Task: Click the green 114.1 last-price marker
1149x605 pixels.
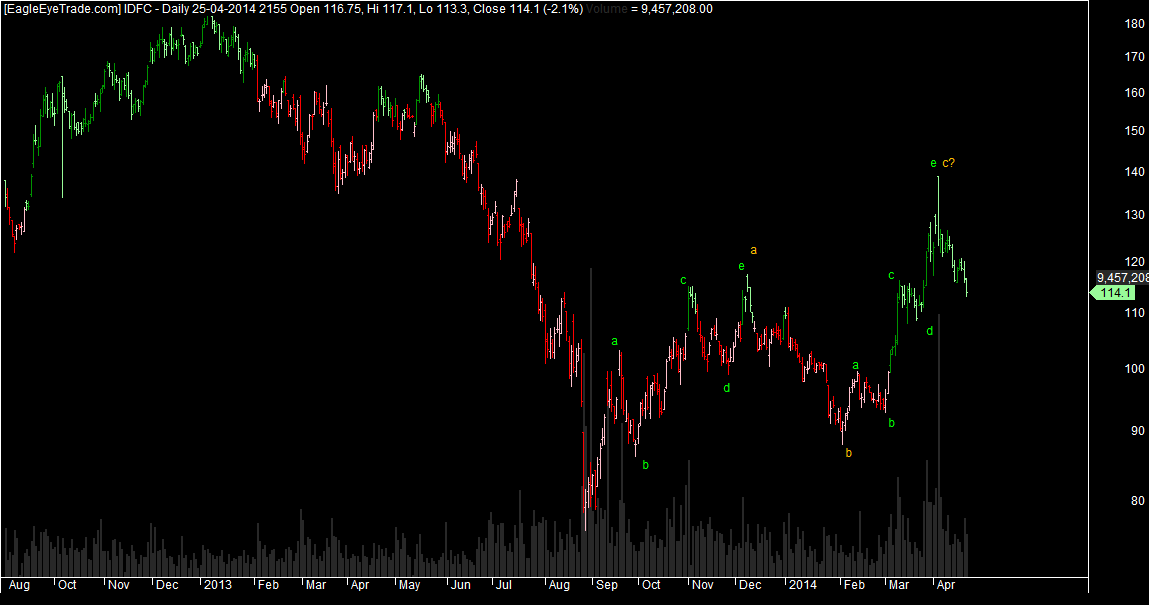Action: coord(1113,293)
